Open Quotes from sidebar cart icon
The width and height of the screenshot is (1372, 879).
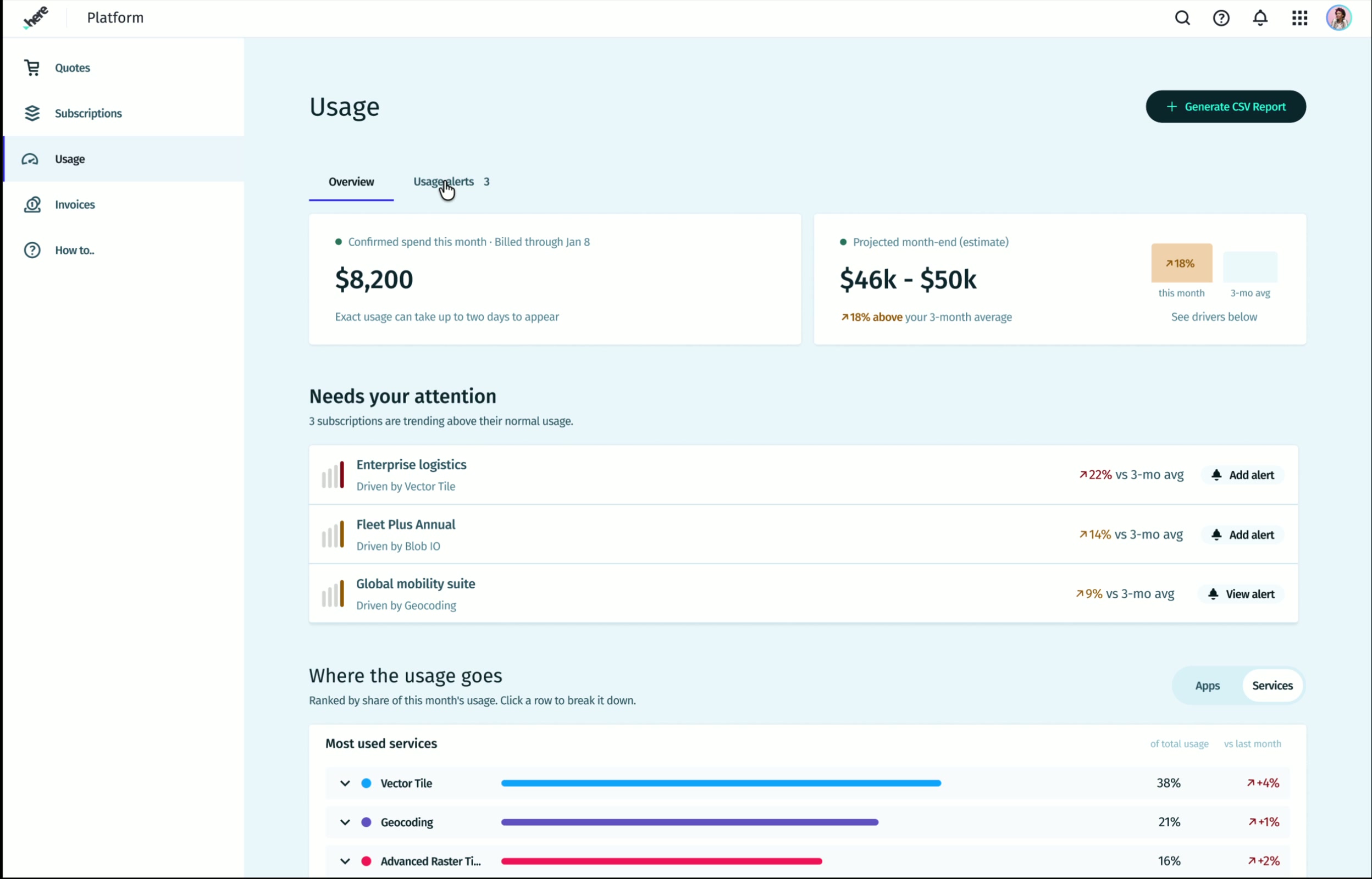[x=32, y=68]
